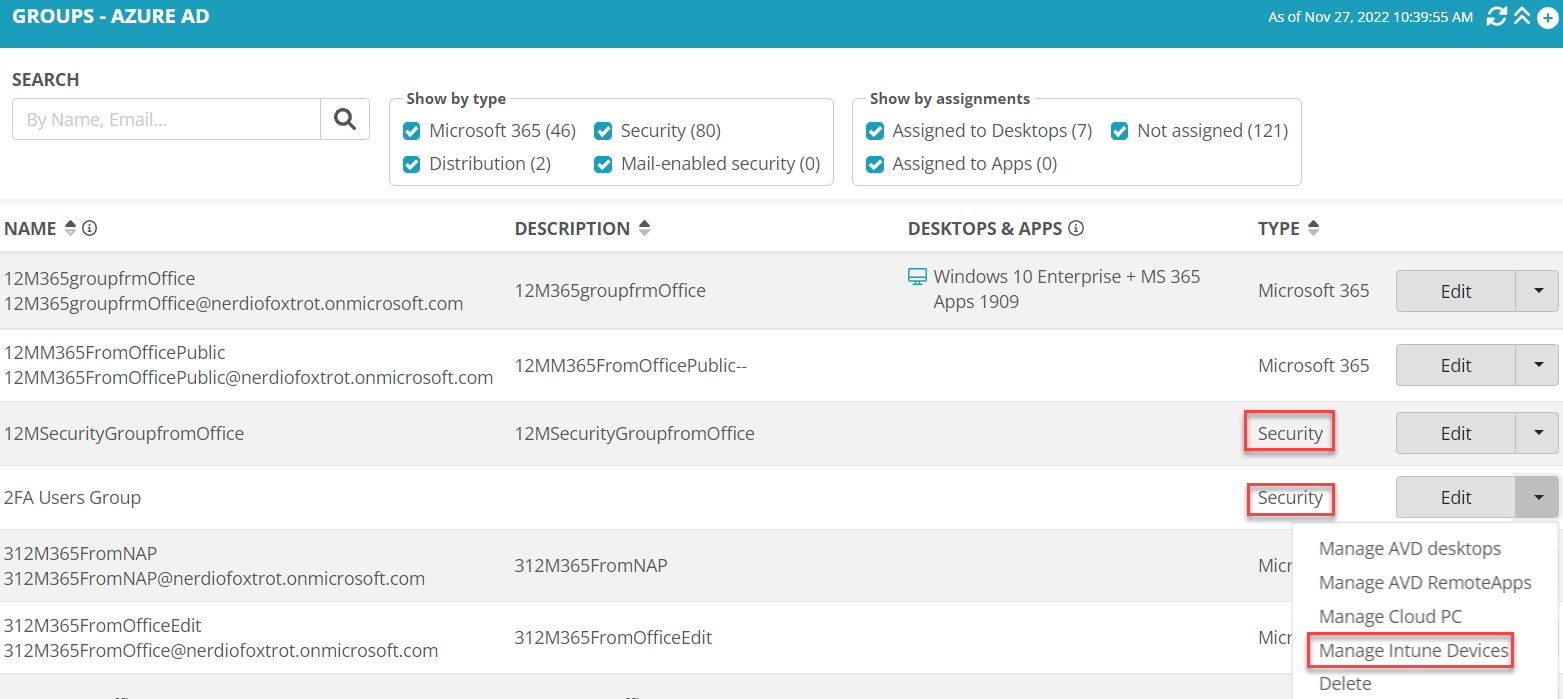
Task: Toggle the Microsoft 365 (46) checkbox
Action: click(411, 131)
